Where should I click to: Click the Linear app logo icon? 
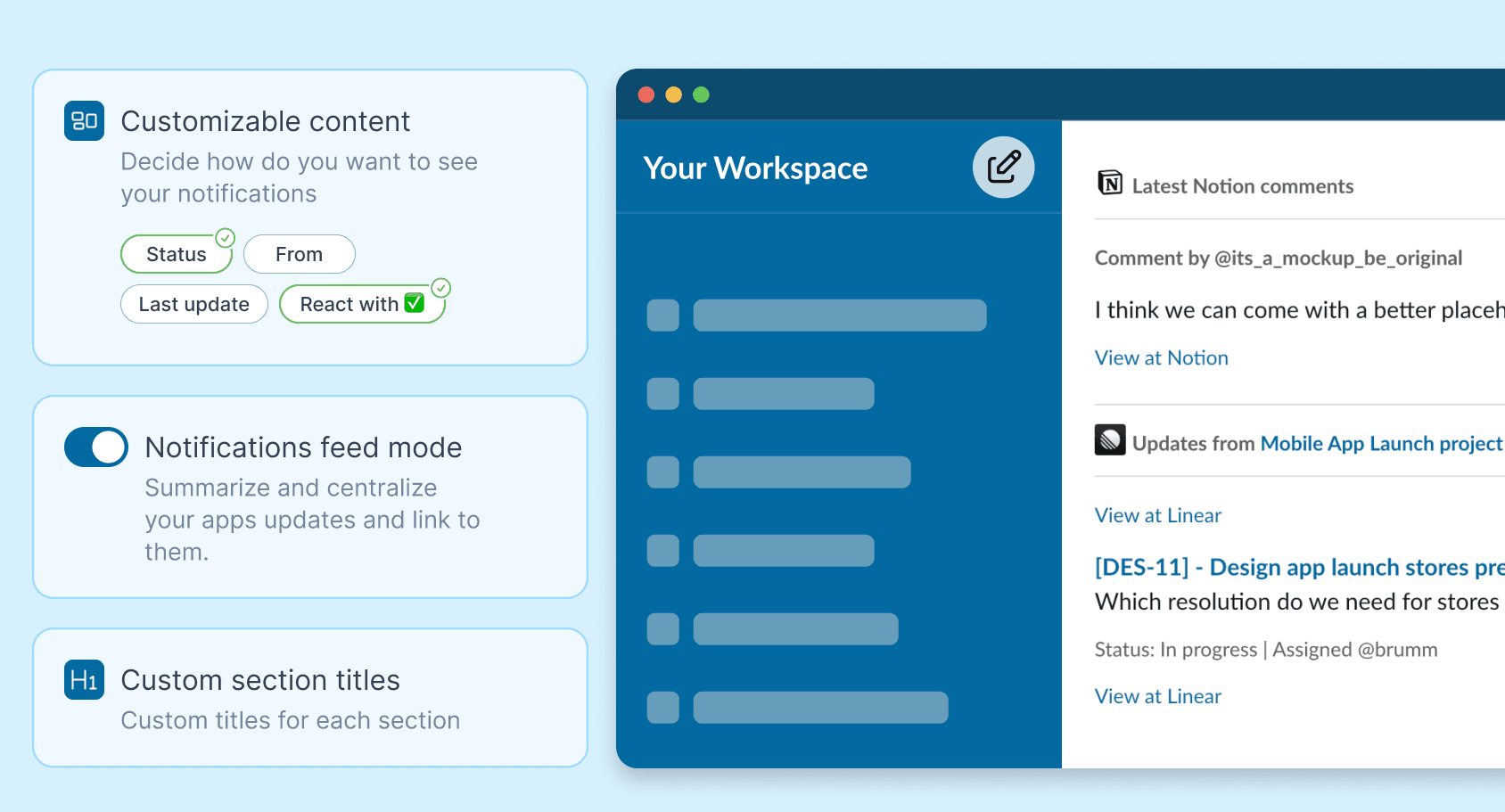click(x=1110, y=440)
